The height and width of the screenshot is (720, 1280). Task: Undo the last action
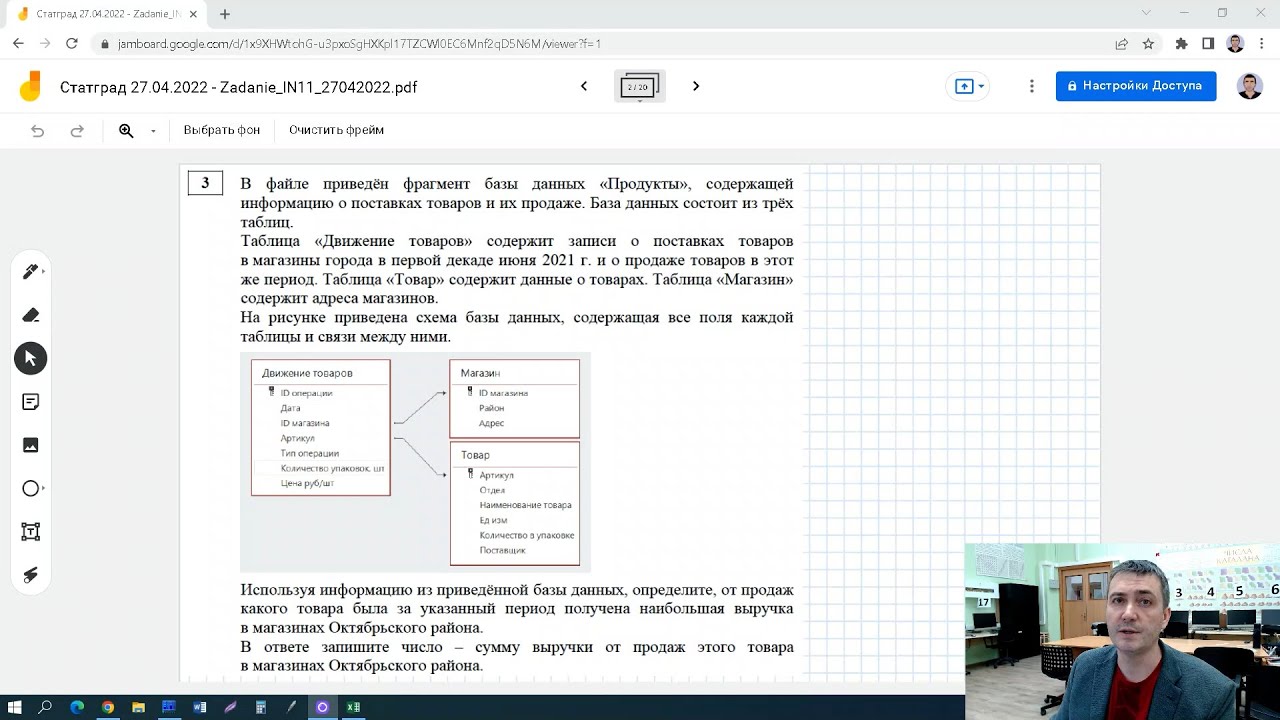coord(38,131)
